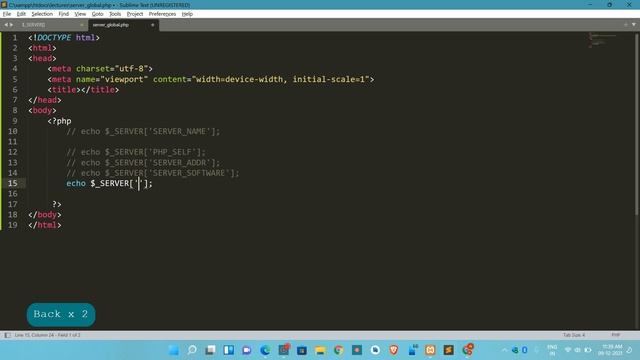
Task: Open the Project menu
Action: click(x=135, y=14)
